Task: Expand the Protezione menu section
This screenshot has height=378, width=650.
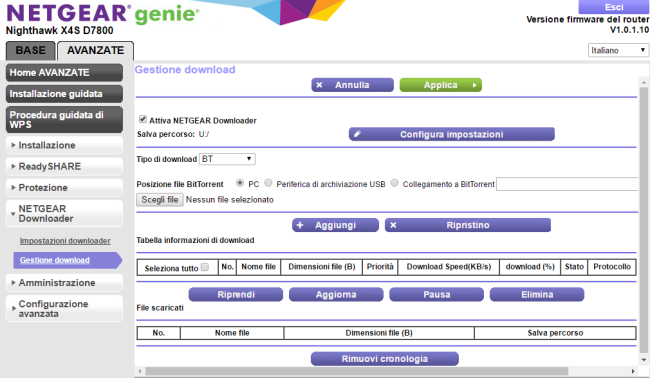Action: tap(64, 187)
